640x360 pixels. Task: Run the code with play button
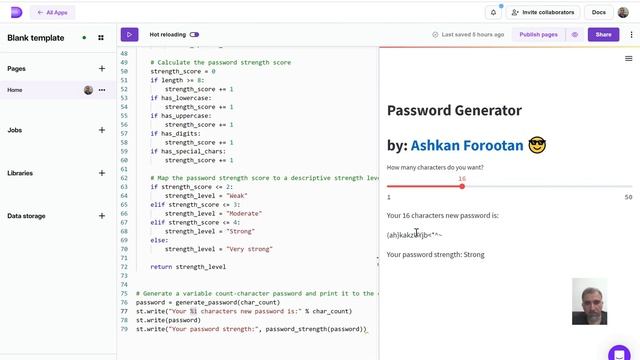click(x=129, y=35)
